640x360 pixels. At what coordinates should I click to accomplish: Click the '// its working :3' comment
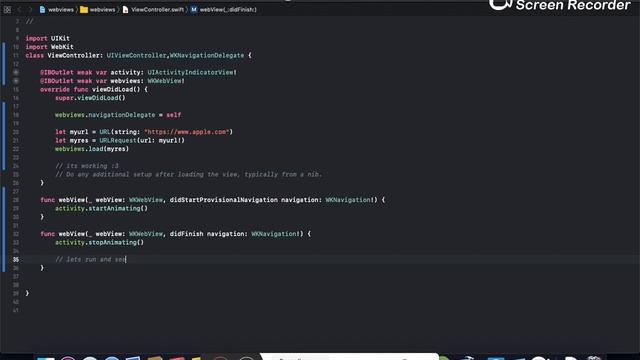point(87,166)
